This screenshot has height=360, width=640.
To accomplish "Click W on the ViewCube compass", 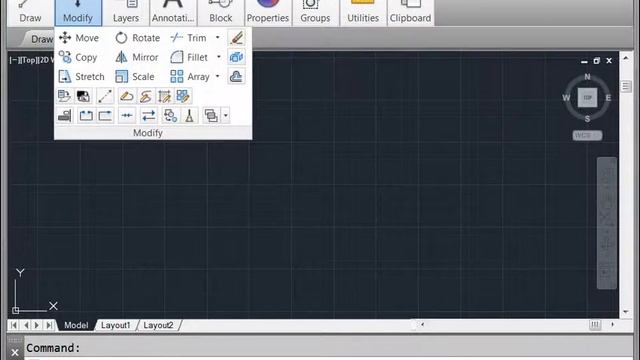I will point(566,98).
